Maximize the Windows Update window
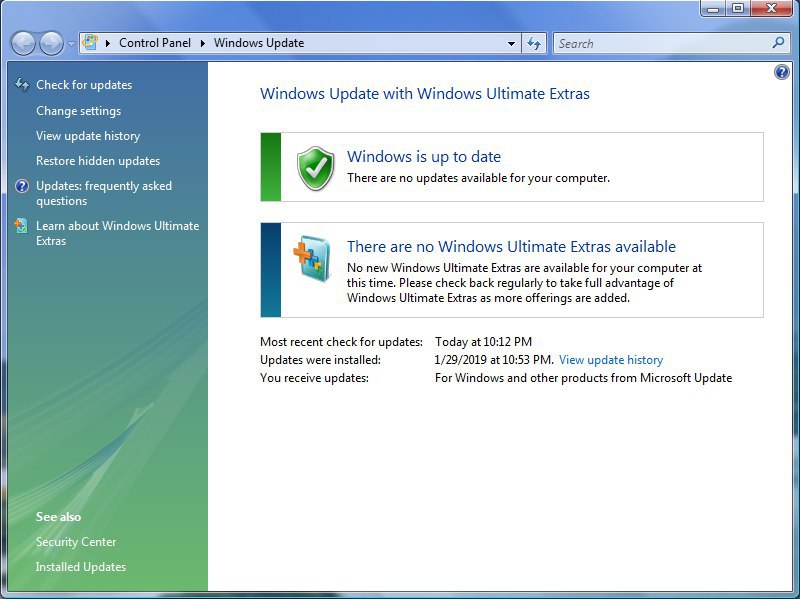Image resolution: width=800 pixels, height=599 pixels. [x=737, y=8]
